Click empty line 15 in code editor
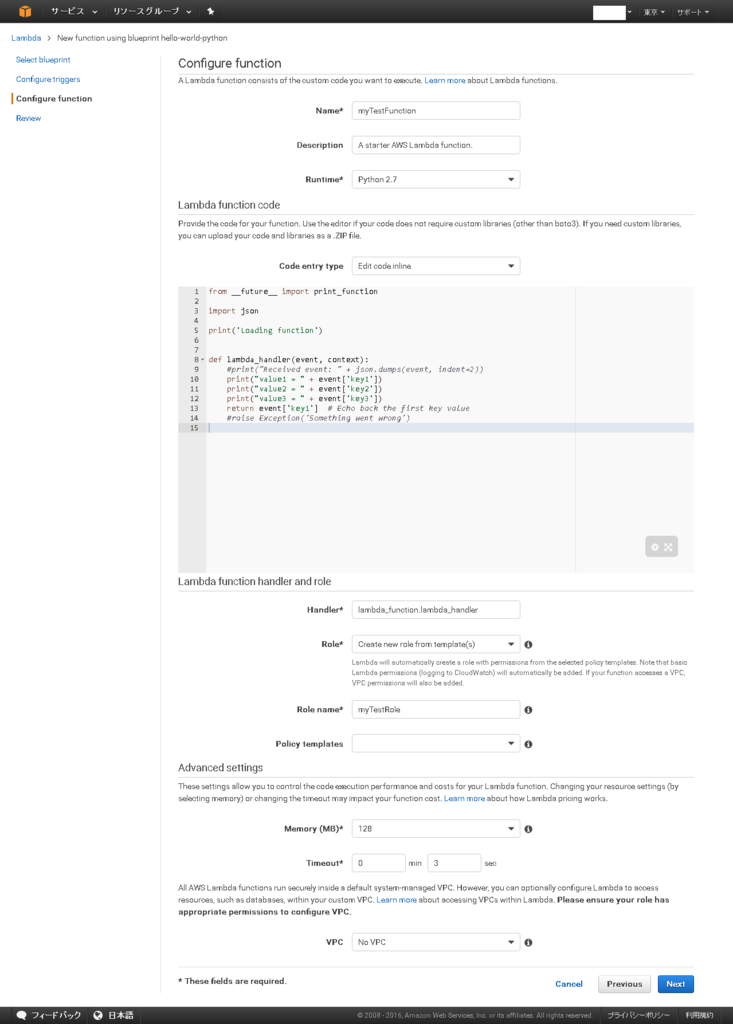 [451, 428]
